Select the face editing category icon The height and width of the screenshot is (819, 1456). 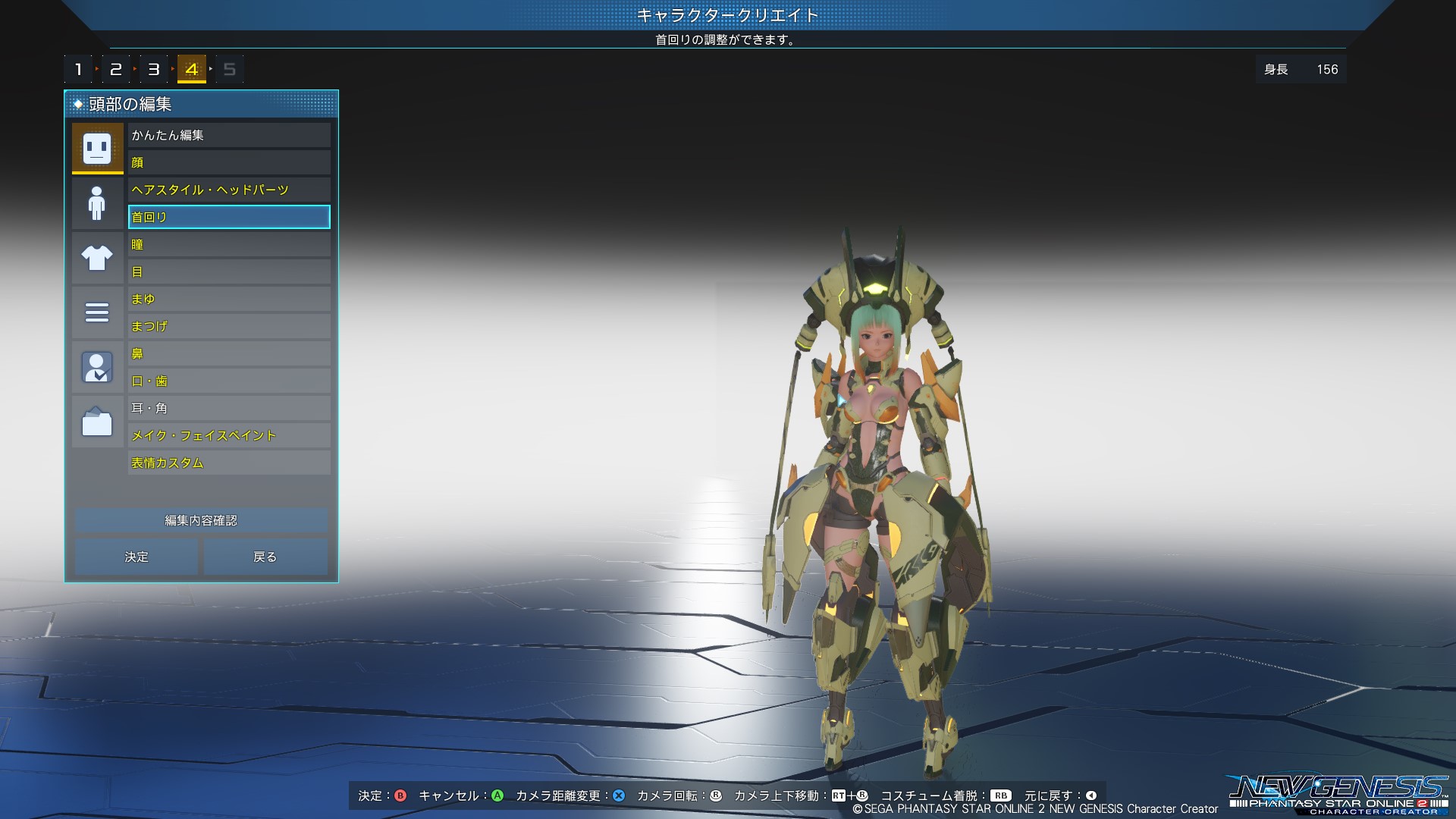tap(97, 148)
